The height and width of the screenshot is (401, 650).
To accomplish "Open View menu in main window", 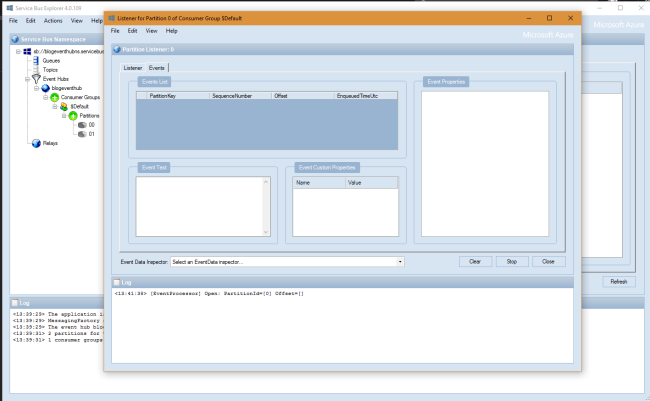I will 77,21.
